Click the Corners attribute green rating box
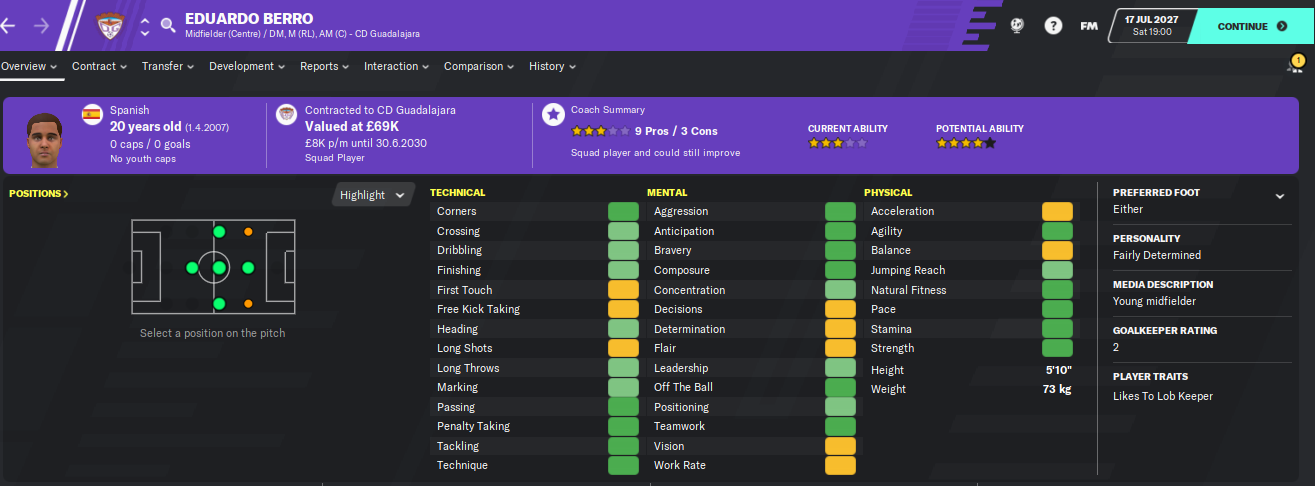Screen dimensions: 1315x486 pyautogui.click(x=623, y=211)
